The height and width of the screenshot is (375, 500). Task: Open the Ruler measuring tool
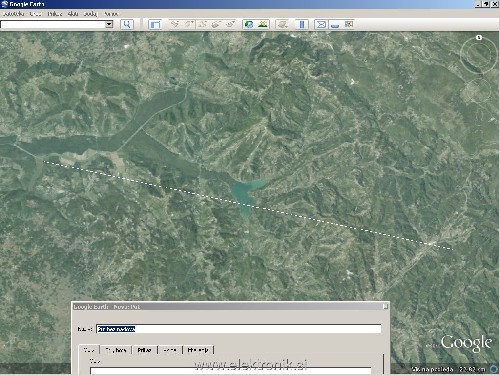tap(302, 24)
